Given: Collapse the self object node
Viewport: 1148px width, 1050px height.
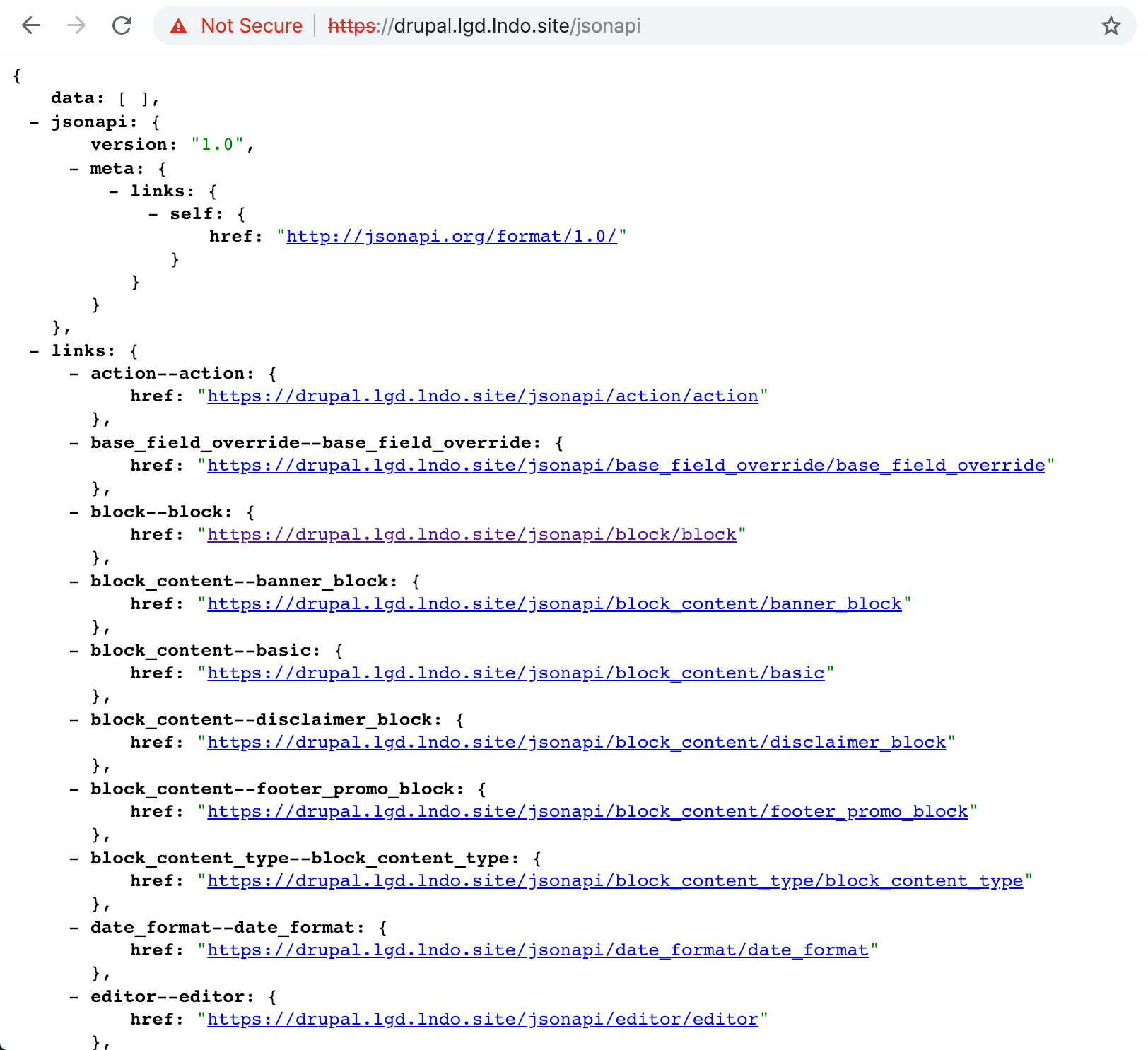Looking at the screenshot, I should (153, 213).
